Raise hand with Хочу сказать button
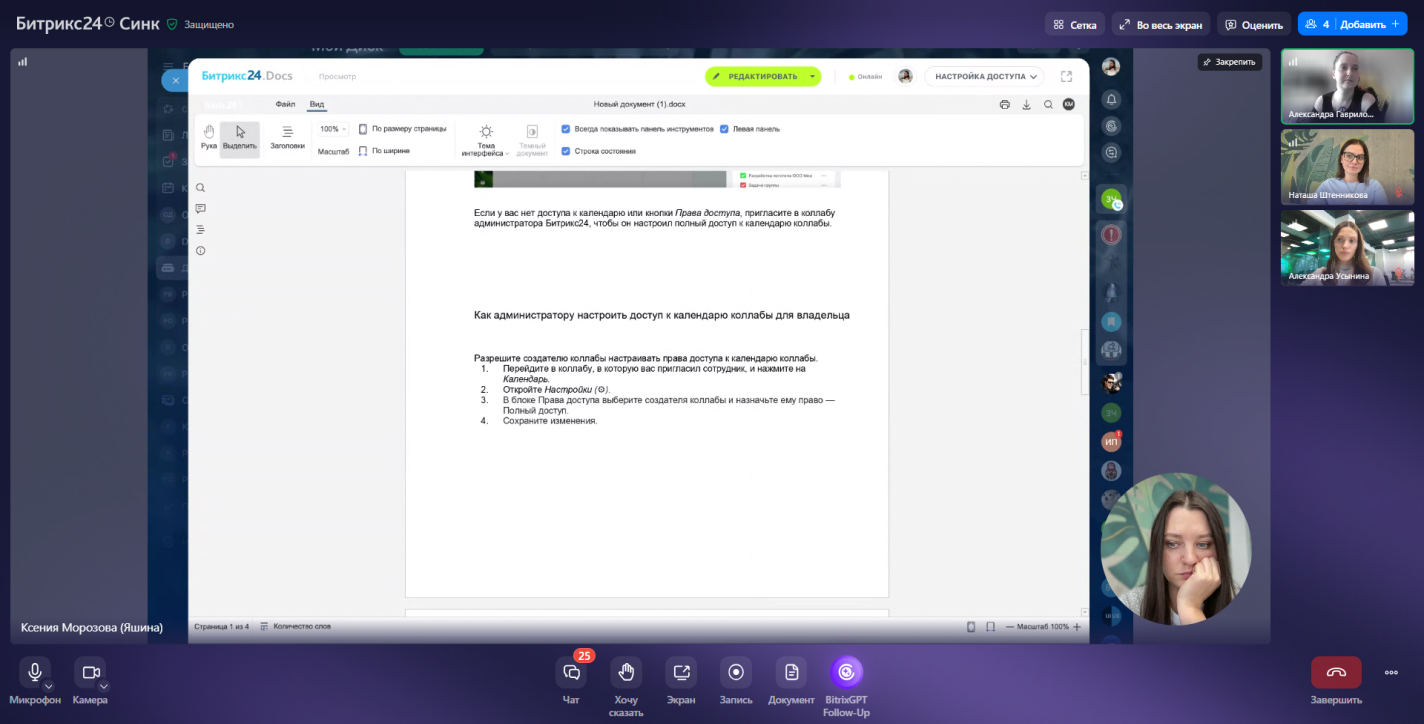 click(626, 673)
